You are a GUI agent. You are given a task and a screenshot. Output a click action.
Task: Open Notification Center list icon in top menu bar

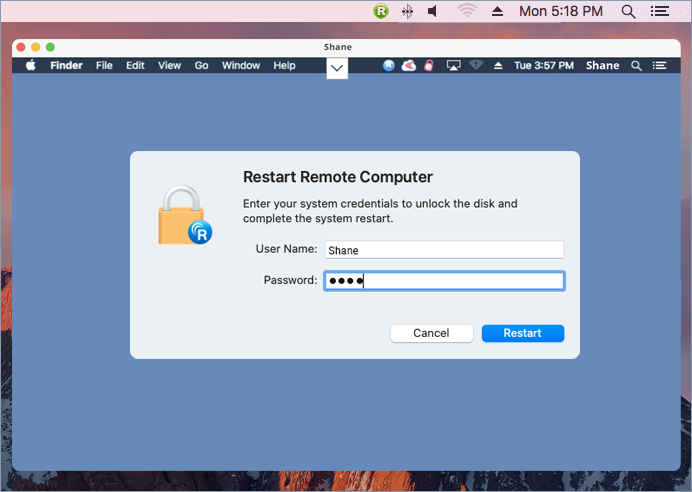660,11
